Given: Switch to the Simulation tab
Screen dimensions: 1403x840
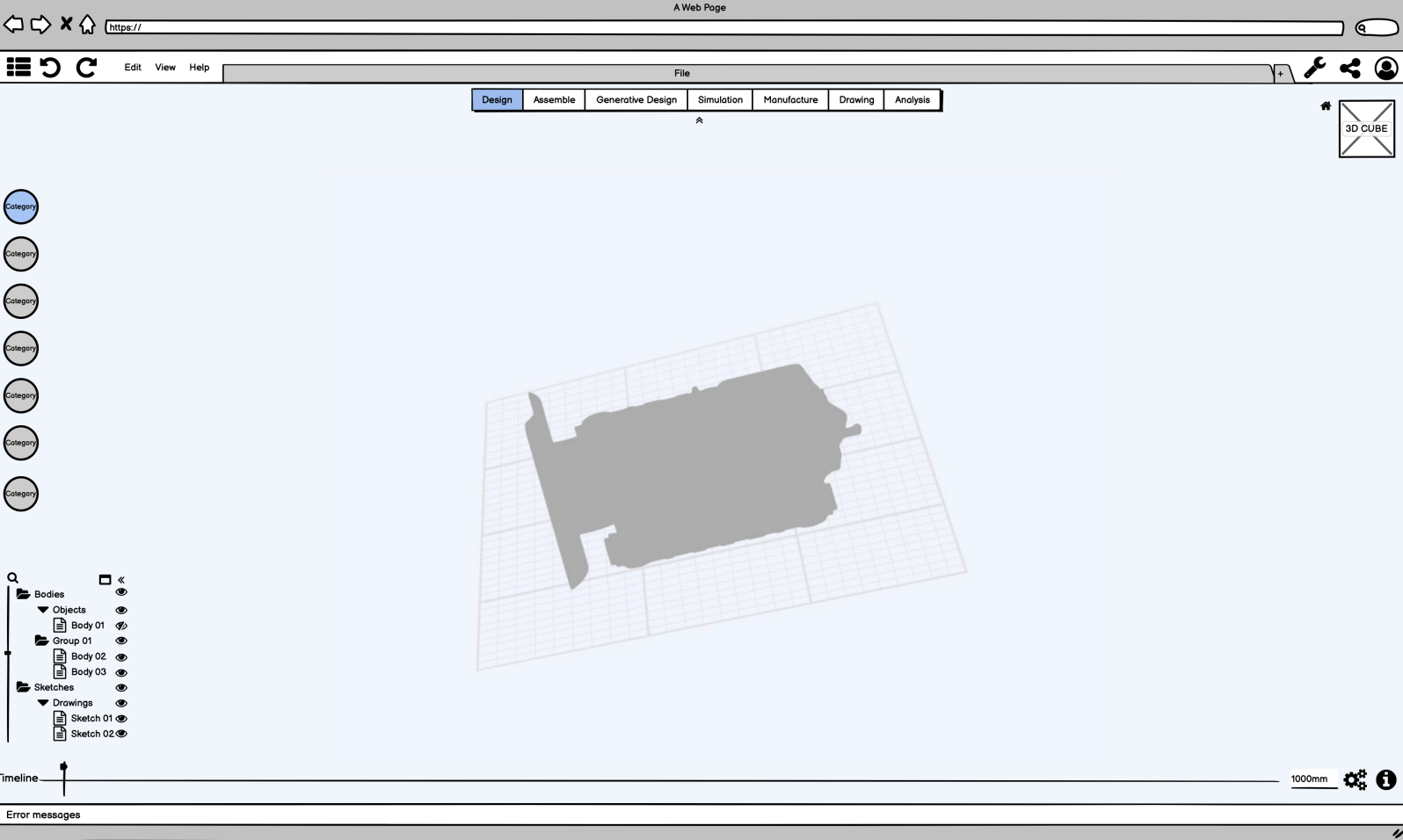Looking at the screenshot, I should [x=720, y=100].
